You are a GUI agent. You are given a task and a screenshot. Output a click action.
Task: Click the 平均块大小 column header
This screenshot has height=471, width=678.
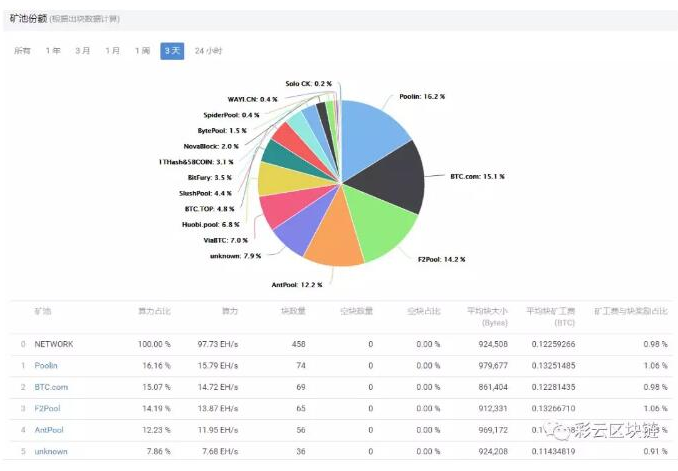point(487,317)
